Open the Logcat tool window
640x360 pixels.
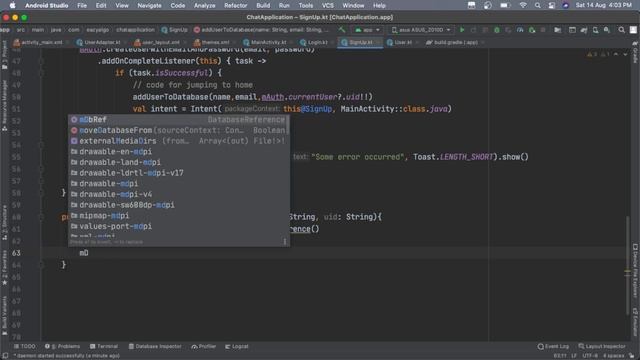(237, 346)
